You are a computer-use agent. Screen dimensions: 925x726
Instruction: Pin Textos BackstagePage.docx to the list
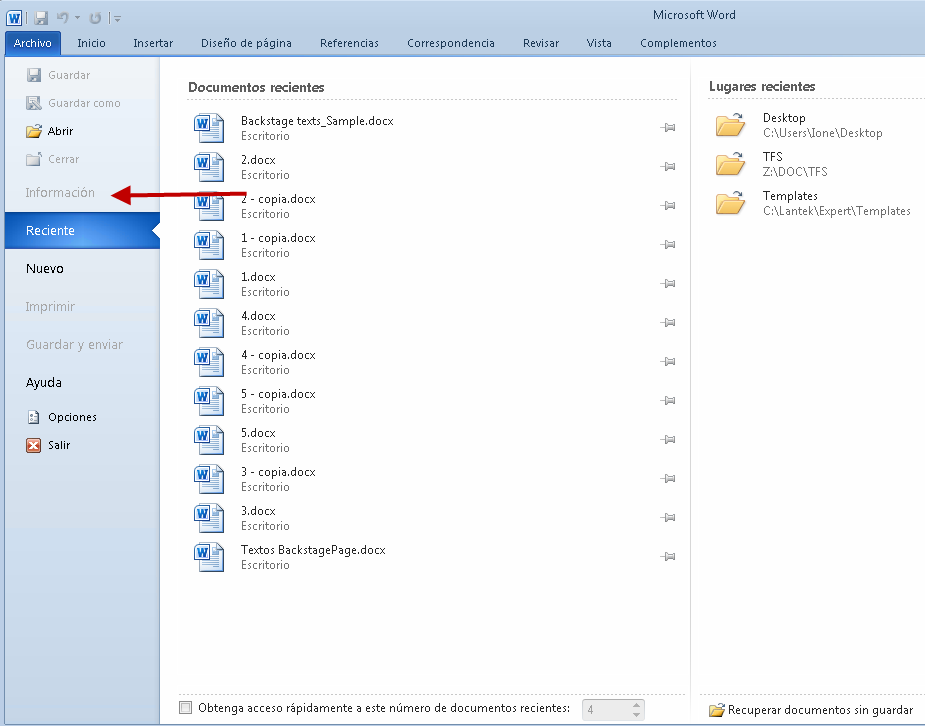[668, 556]
